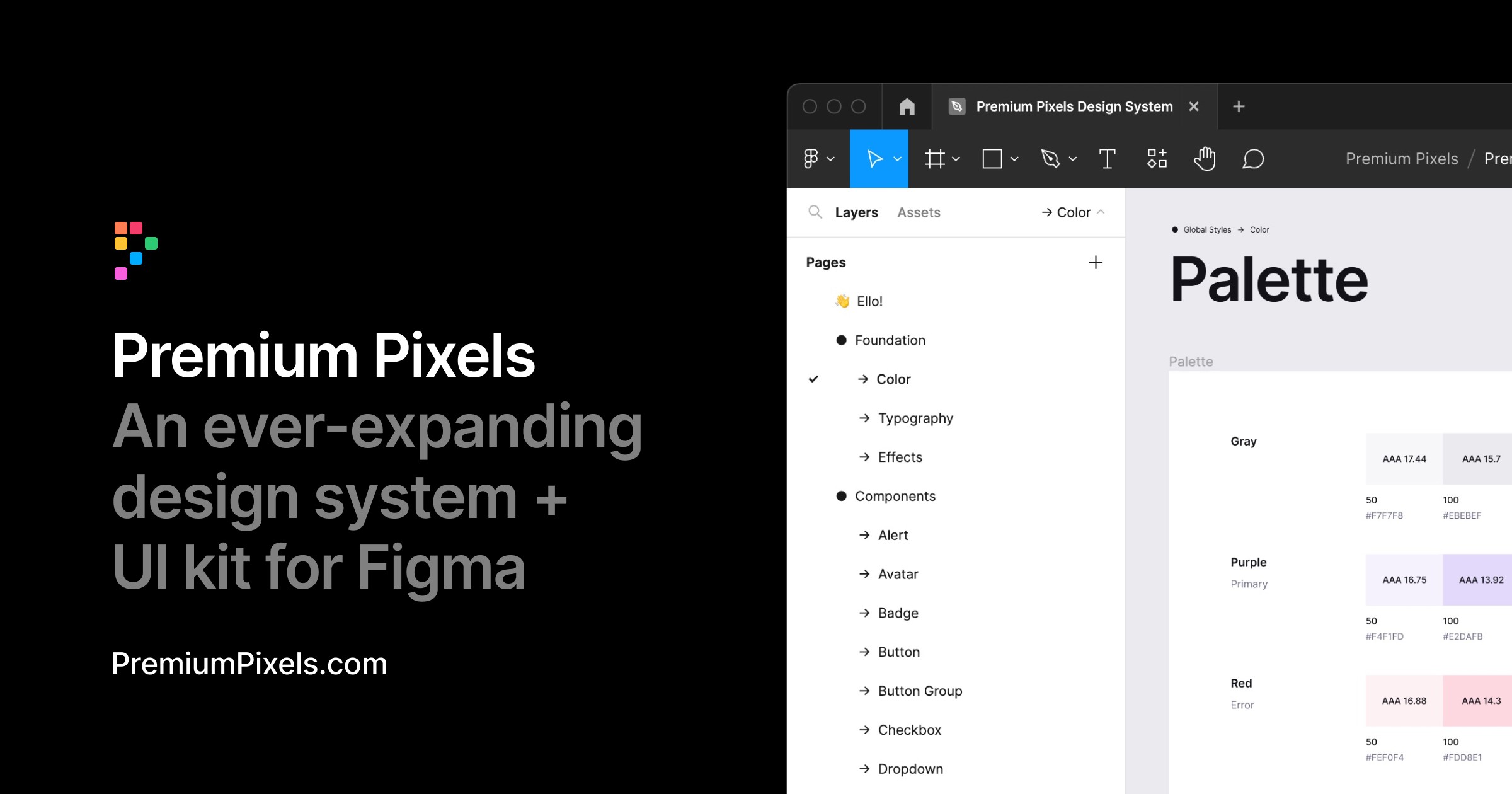This screenshot has height=794, width=1512.
Task: Click the Hand/Pan tool icon
Action: pos(1205,158)
